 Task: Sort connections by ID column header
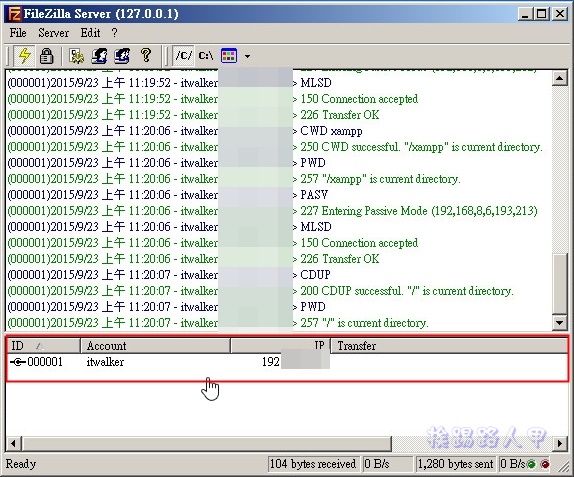coord(43,346)
